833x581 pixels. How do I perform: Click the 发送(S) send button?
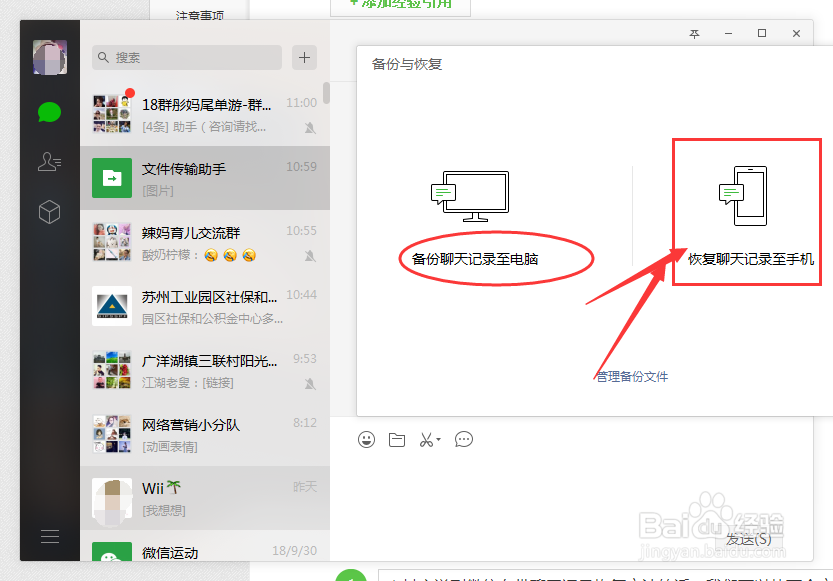point(749,539)
